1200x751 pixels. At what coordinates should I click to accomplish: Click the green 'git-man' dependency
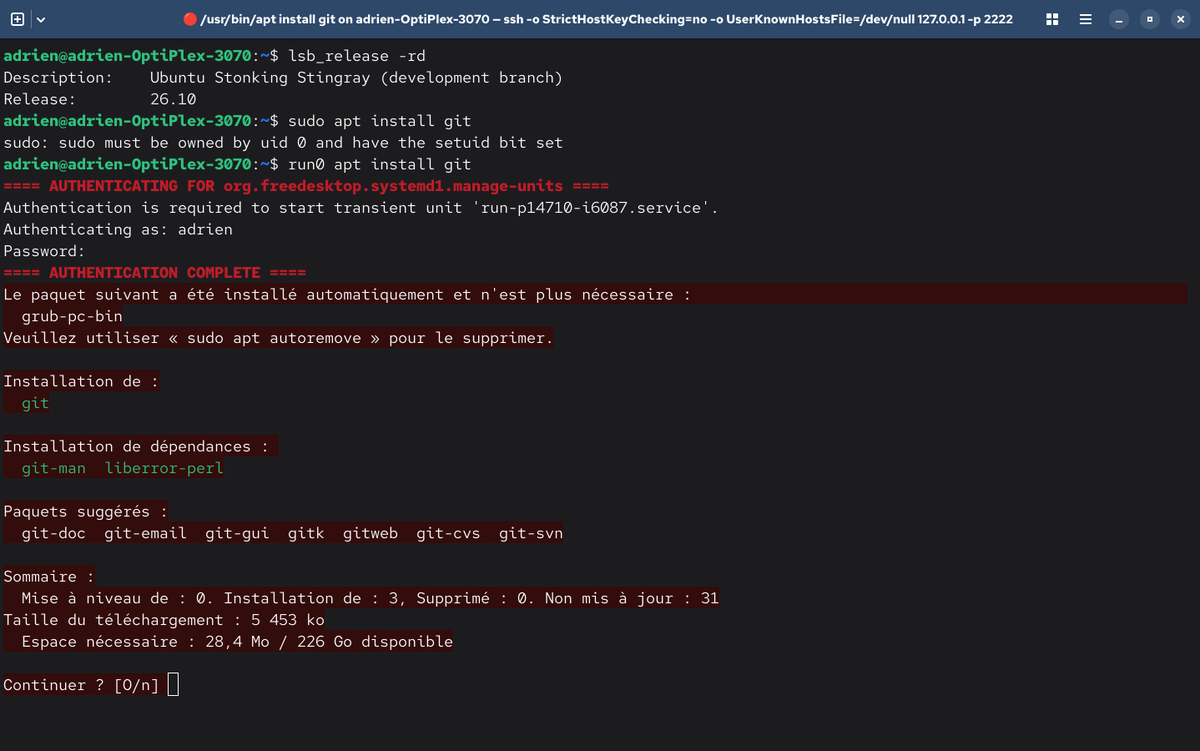pos(54,468)
